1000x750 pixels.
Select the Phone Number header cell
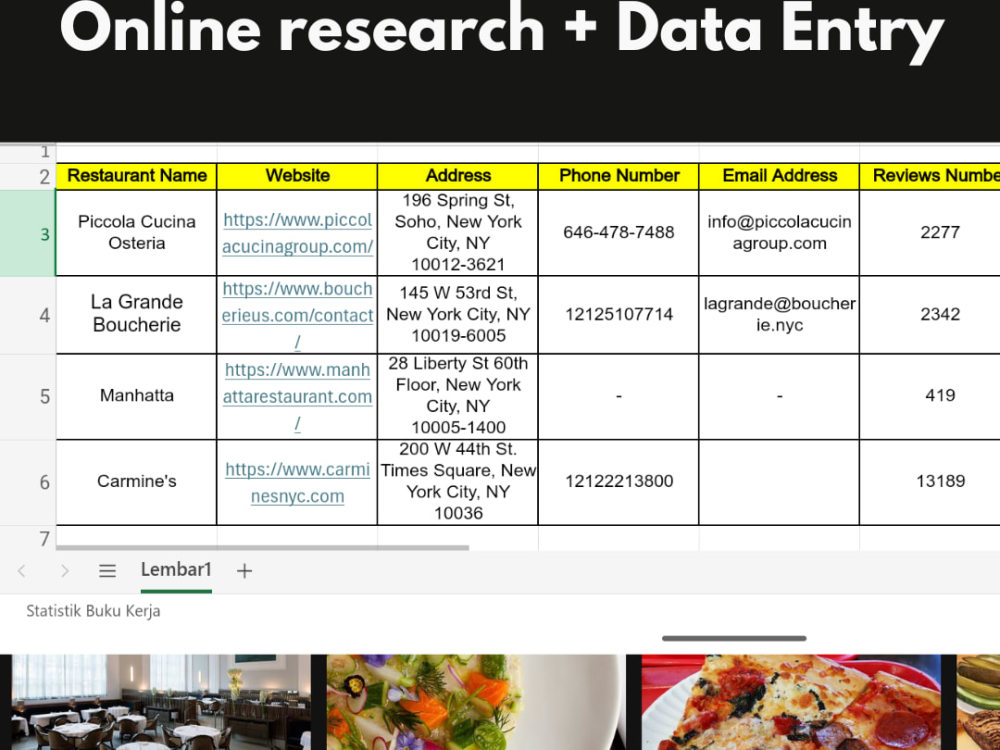tap(619, 176)
